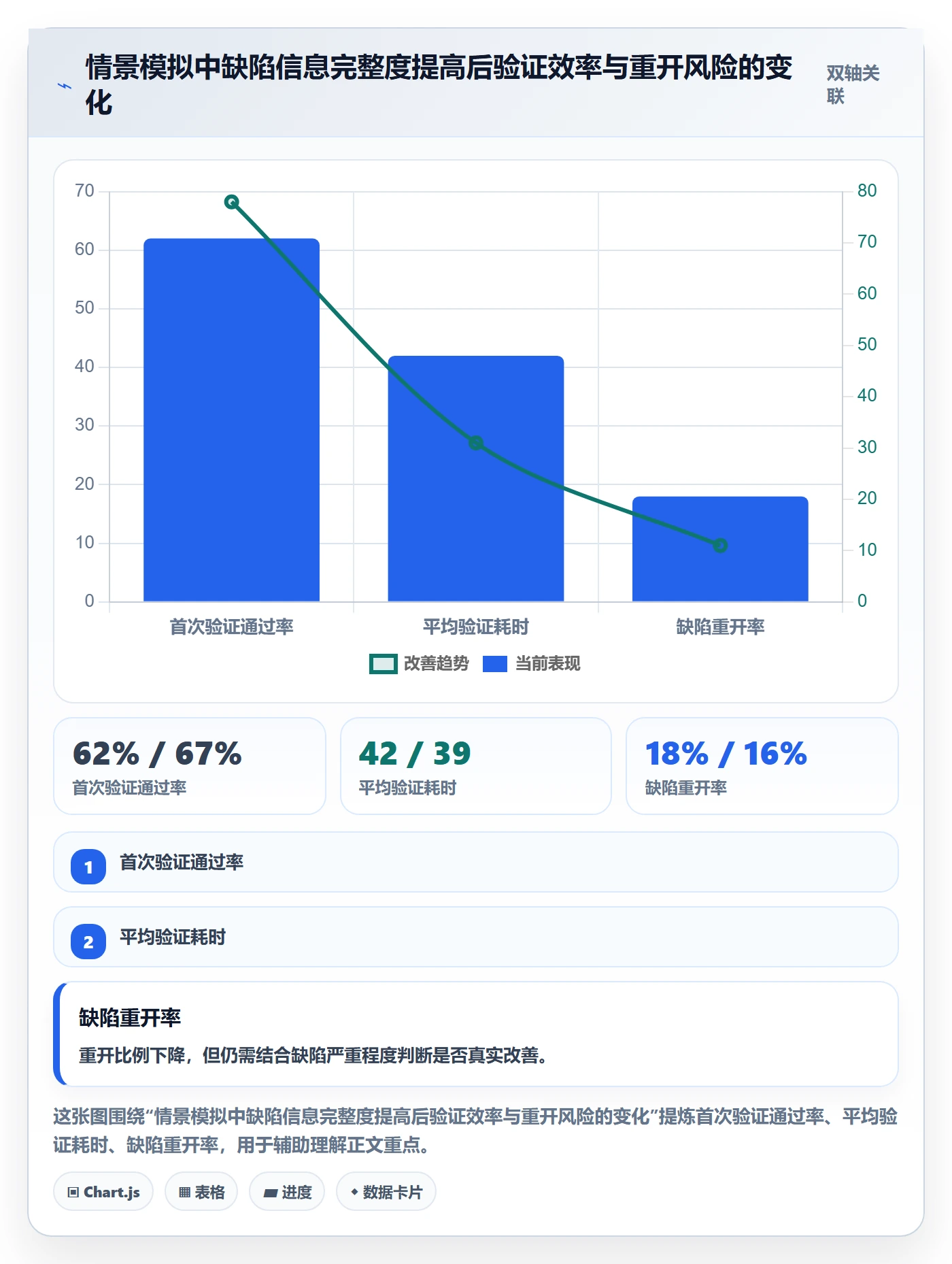Viewport: 952px width, 1264px height.
Task: Click the x-axis label 首次验证通过率
Action: (231, 627)
